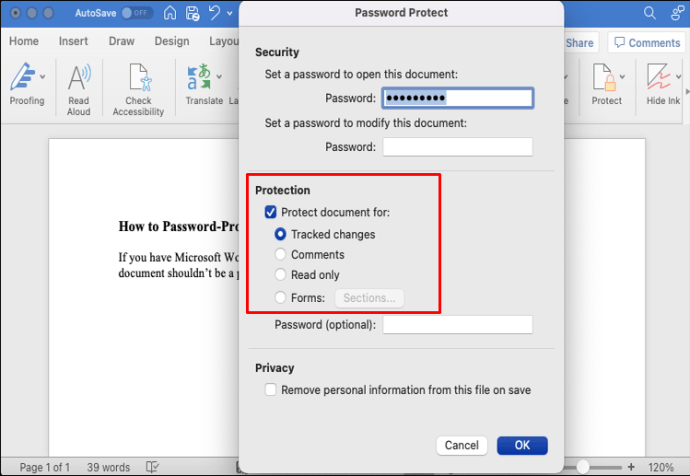Viewport: 690px width, 476px height.
Task: Click the OK button
Action: pos(522,445)
